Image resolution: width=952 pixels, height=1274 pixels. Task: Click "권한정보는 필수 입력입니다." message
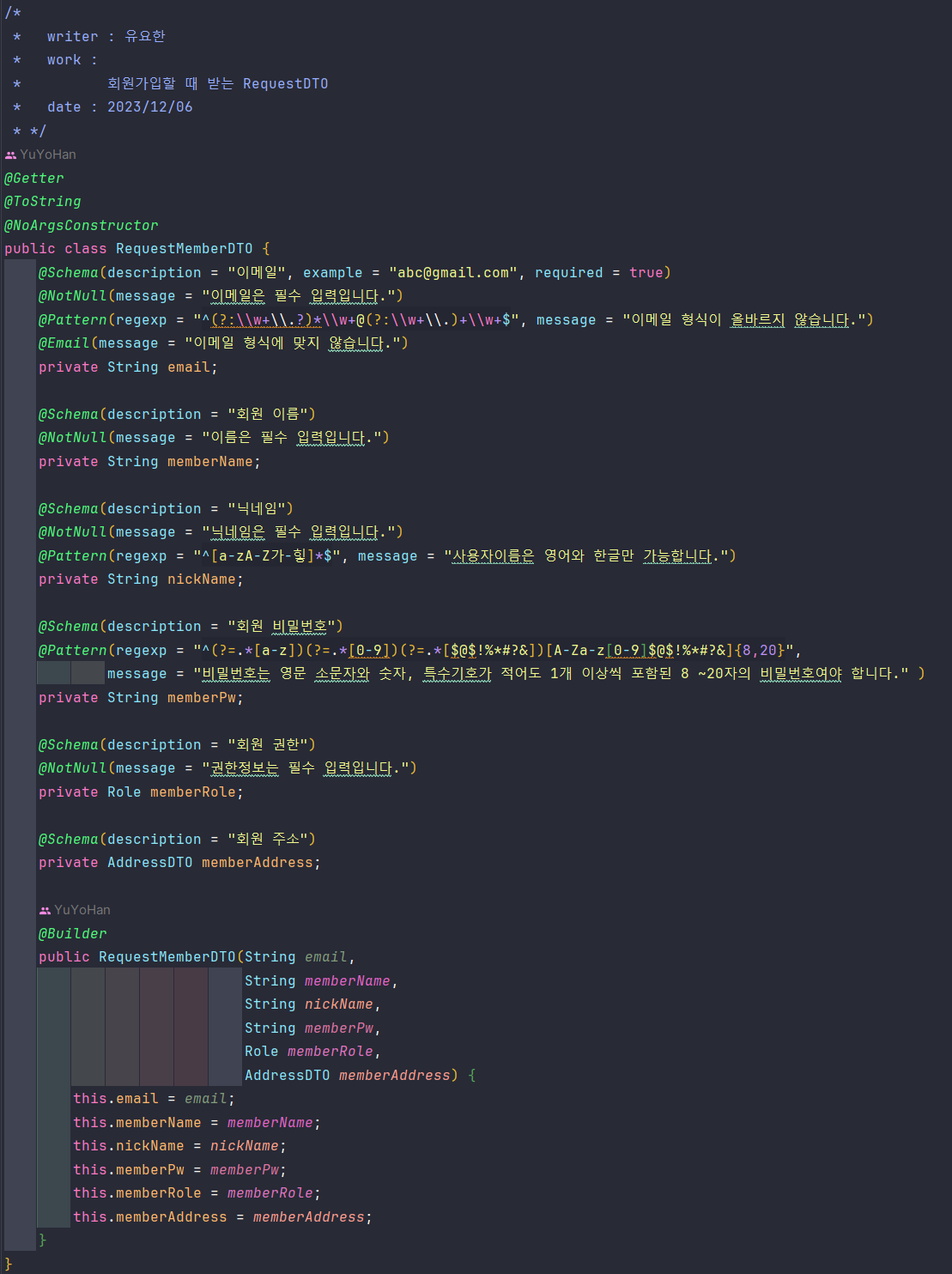tap(305, 768)
